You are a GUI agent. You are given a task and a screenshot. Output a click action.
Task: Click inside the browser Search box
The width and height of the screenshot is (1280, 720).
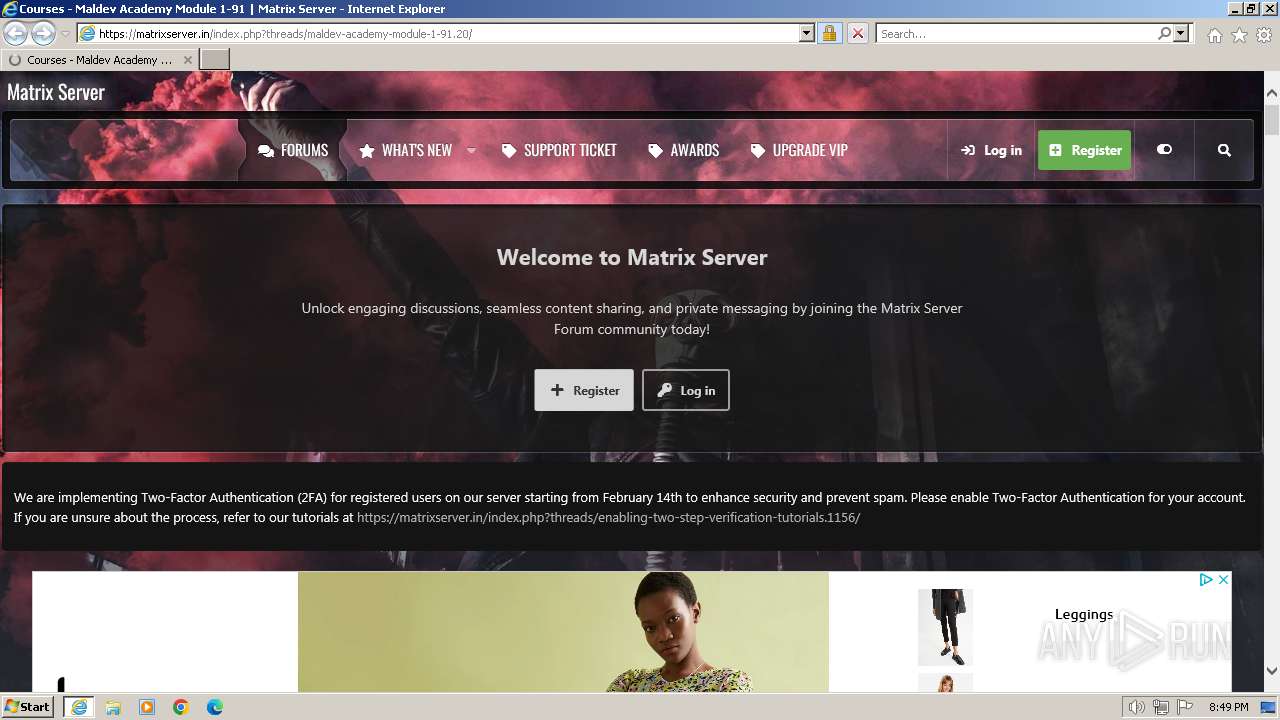click(1015, 33)
